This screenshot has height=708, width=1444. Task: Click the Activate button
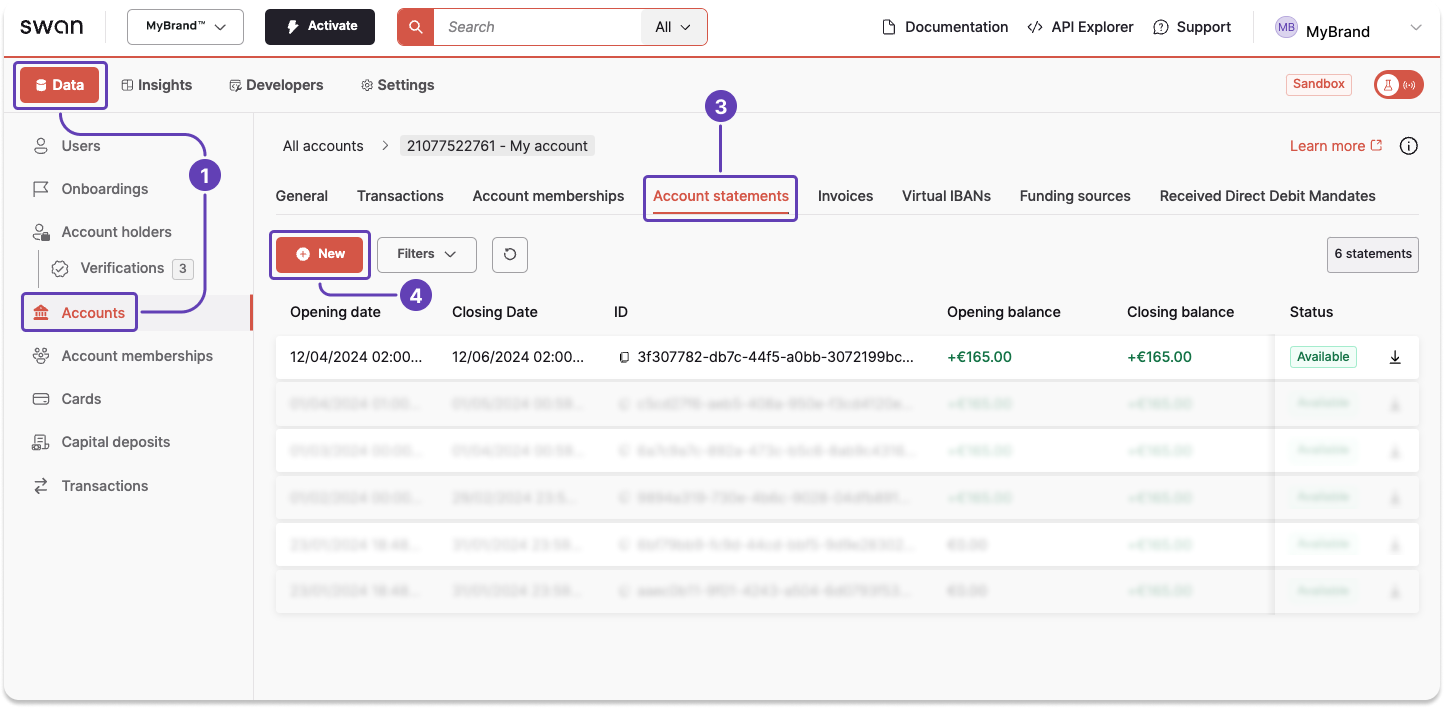coord(320,27)
